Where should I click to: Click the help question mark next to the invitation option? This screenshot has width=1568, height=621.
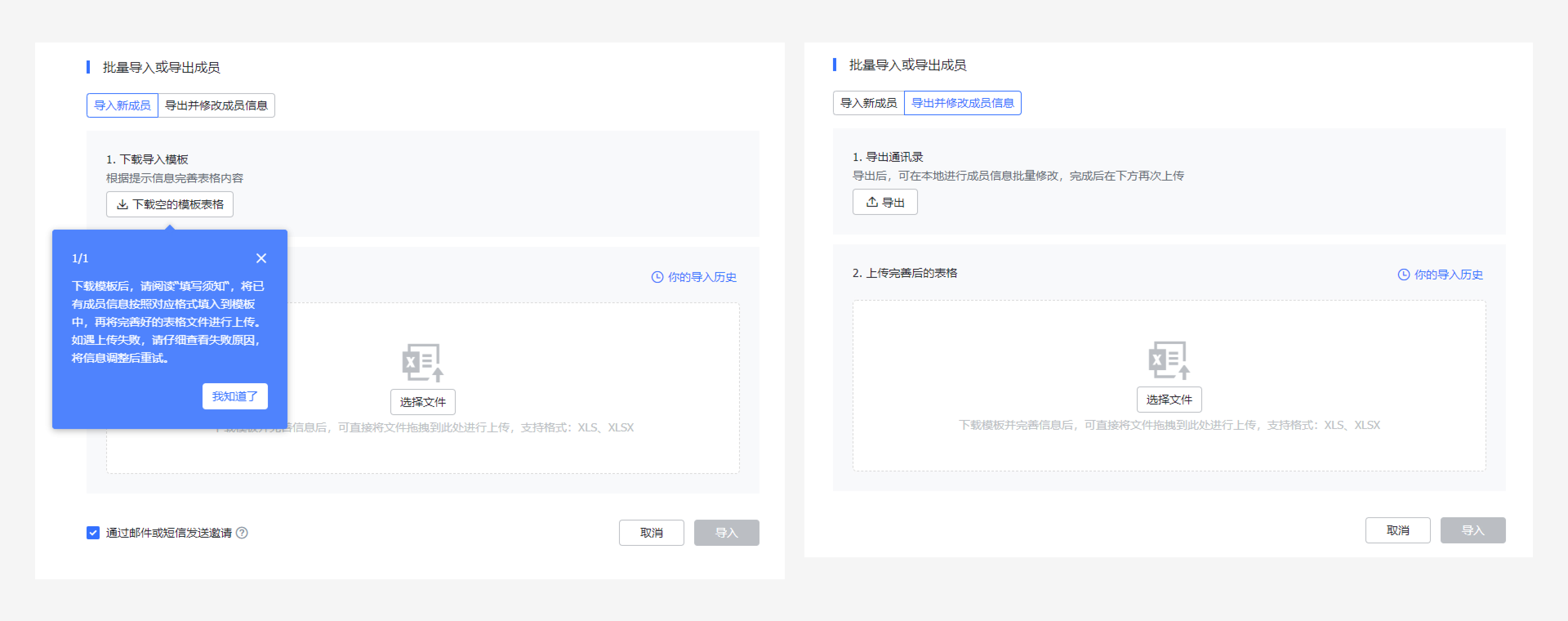[242, 533]
